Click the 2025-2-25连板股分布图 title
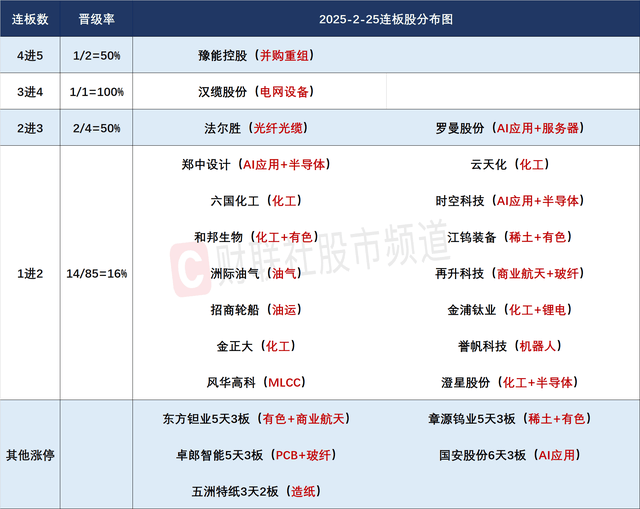 (385, 19)
